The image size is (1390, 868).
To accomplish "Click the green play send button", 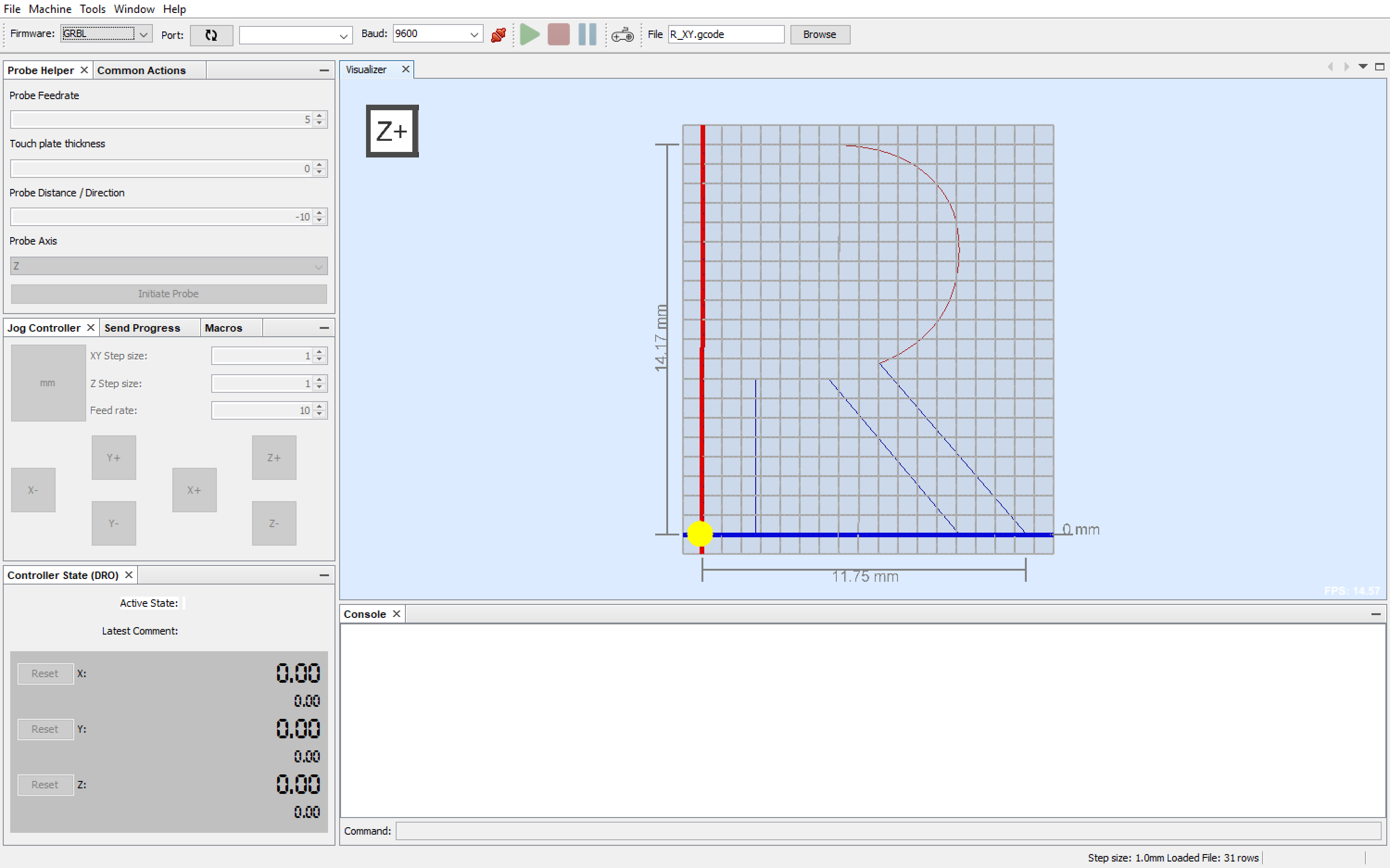I will coord(530,34).
